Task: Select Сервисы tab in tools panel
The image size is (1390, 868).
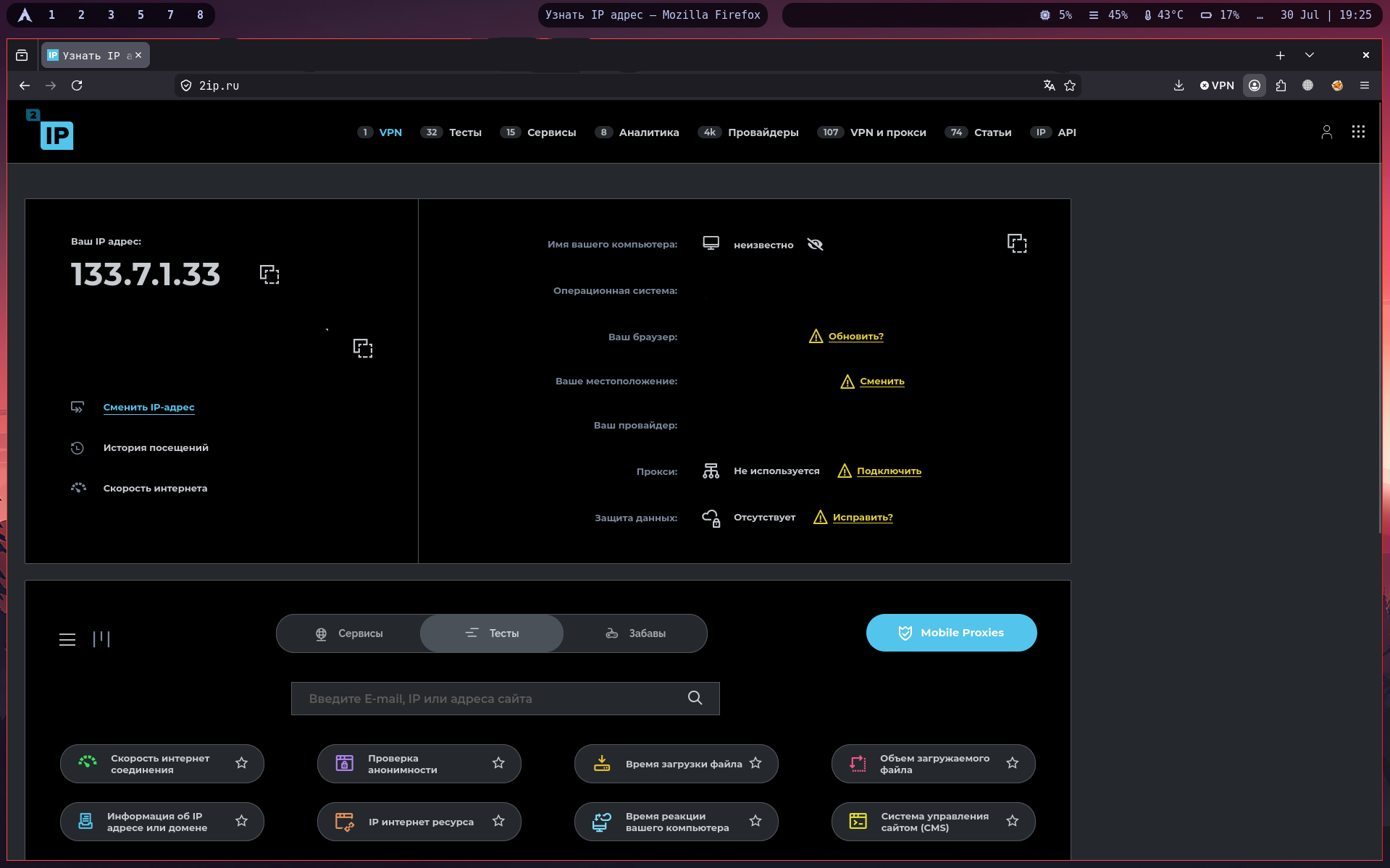Action: click(x=349, y=633)
